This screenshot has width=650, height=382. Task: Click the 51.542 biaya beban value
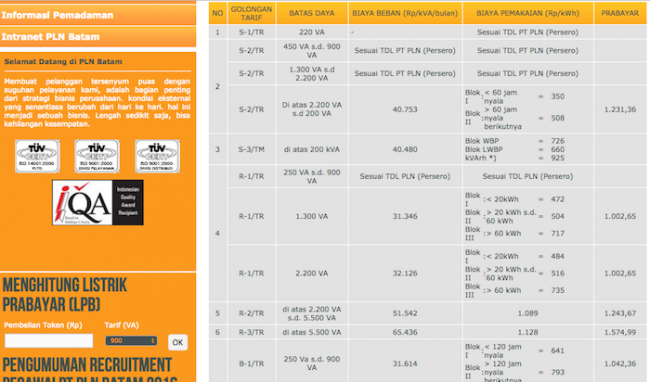(x=405, y=314)
